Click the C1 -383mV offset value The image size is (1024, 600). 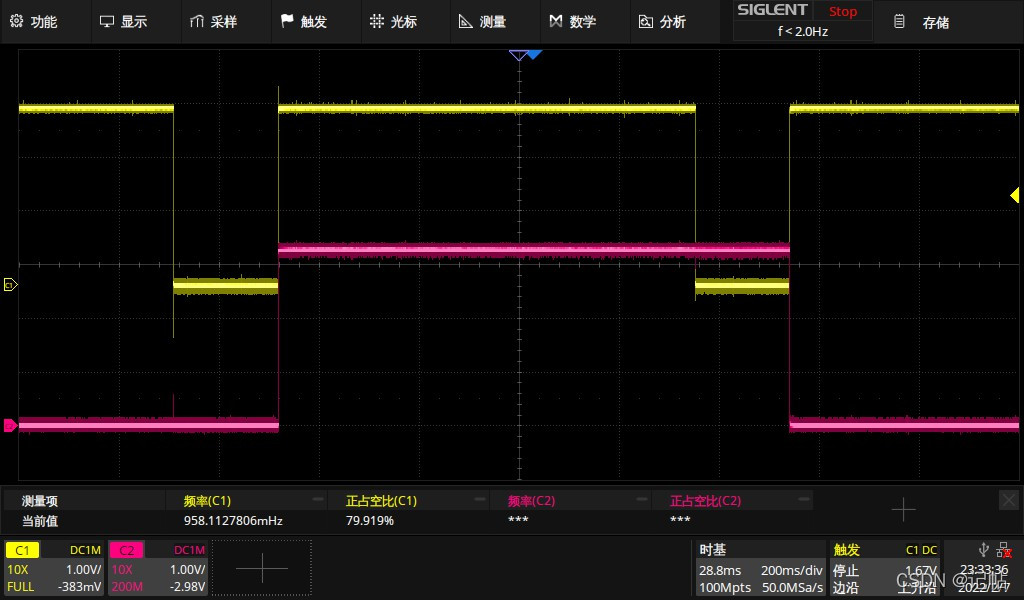coord(80,586)
